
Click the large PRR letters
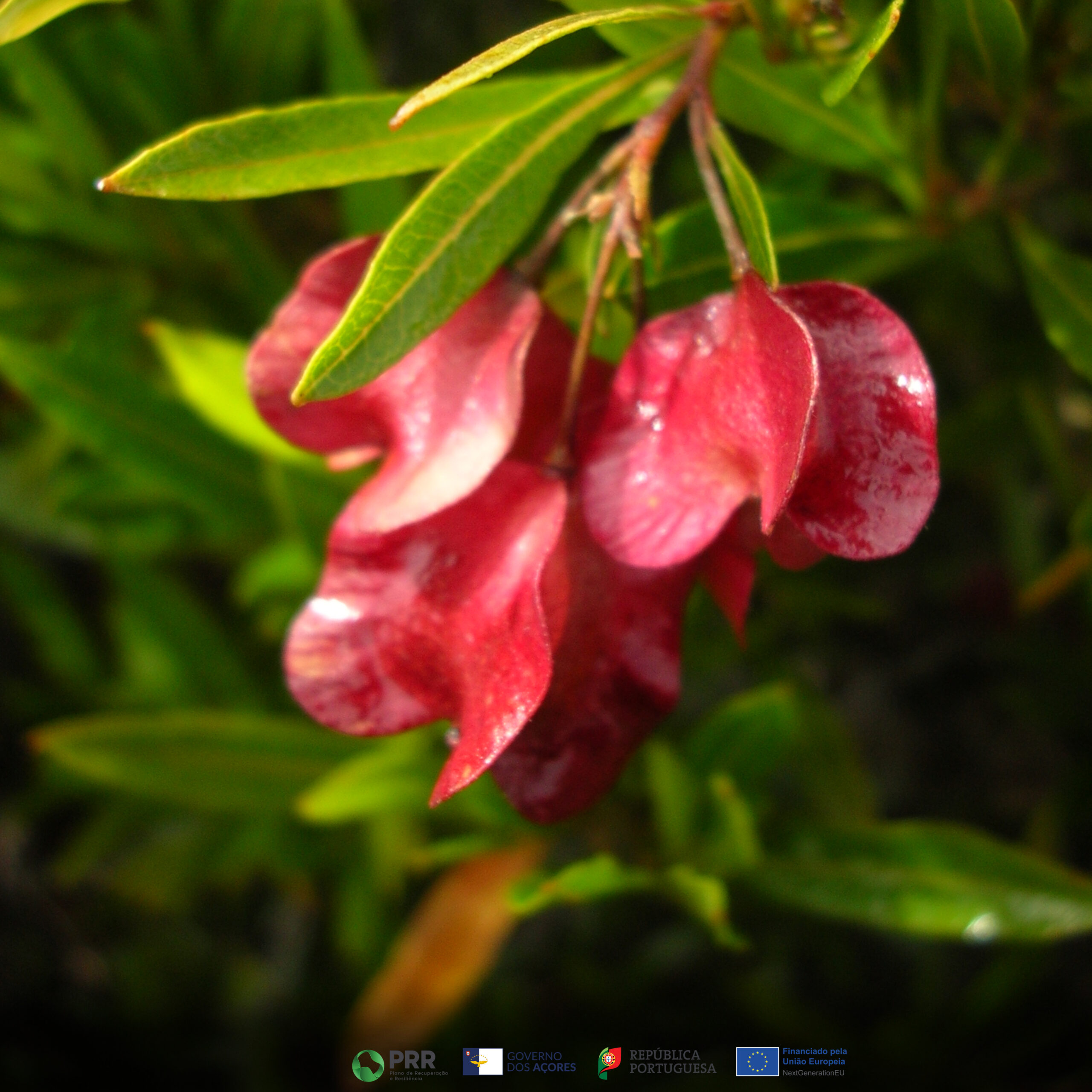(412, 1059)
